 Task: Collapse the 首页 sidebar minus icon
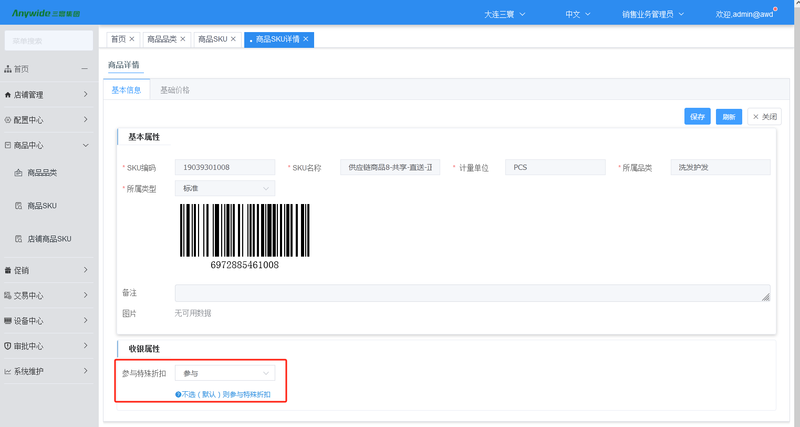point(85,69)
